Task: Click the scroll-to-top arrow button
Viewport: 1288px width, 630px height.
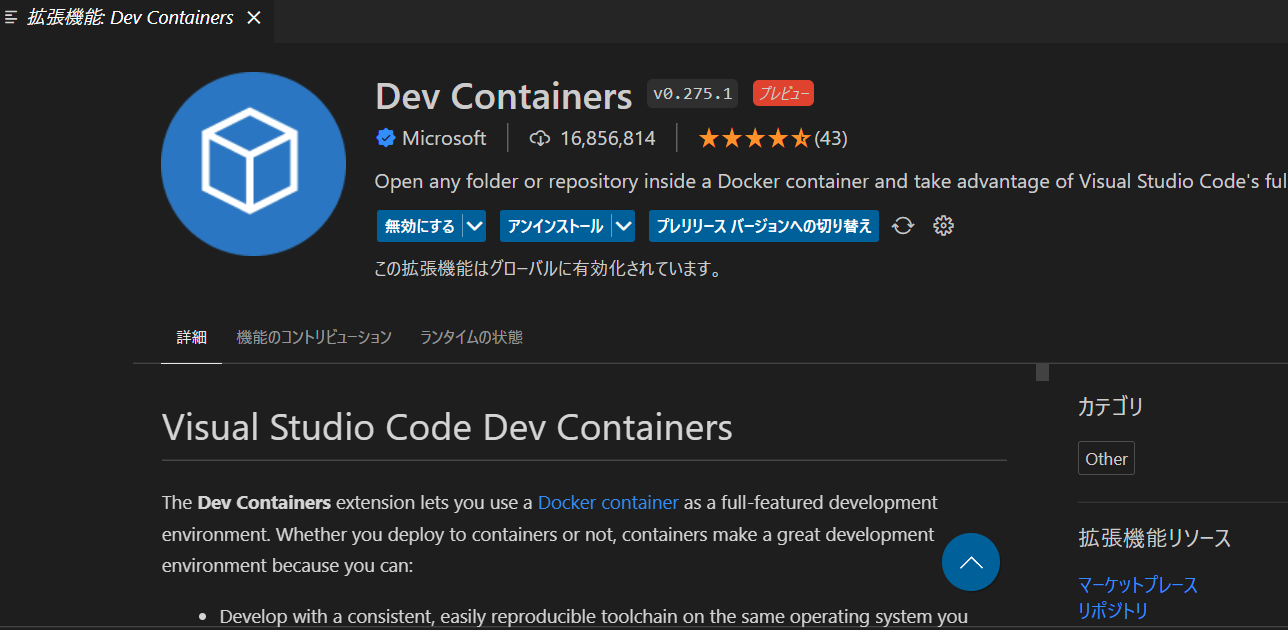Action: 970,562
